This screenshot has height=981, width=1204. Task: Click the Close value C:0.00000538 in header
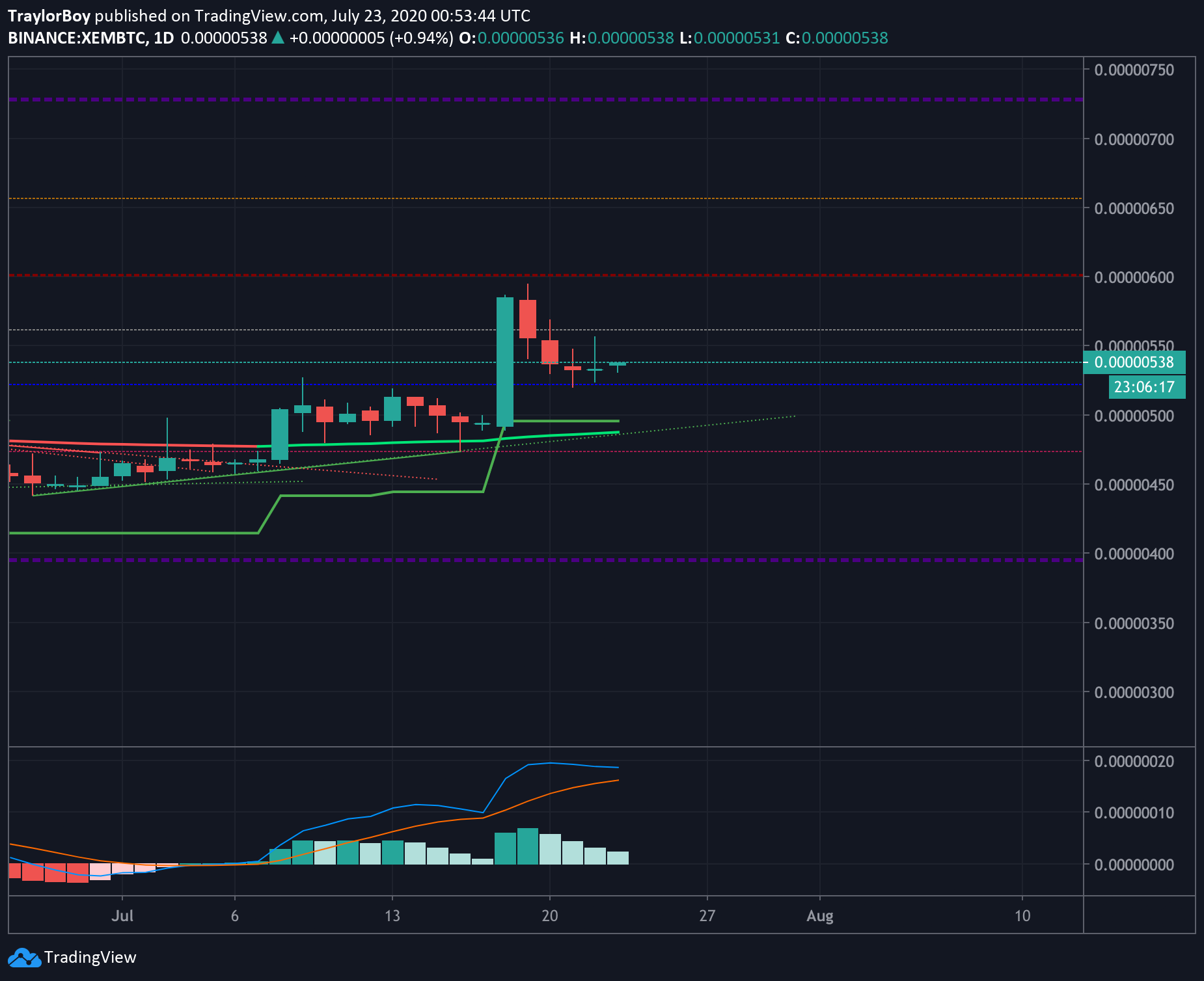tap(837, 38)
